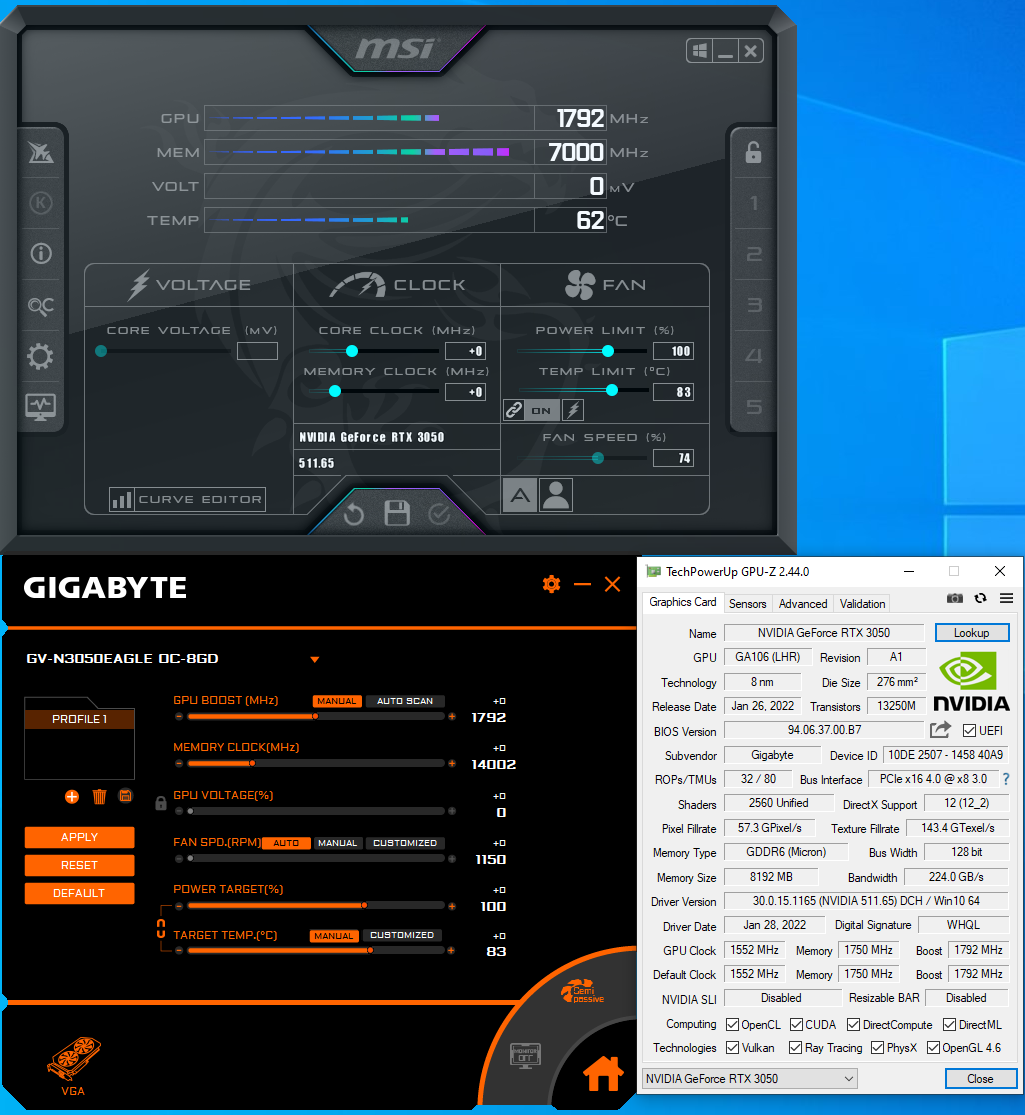1025x1115 pixels.
Task: Click the GPU Voltage lock icon
Action: point(161,804)
